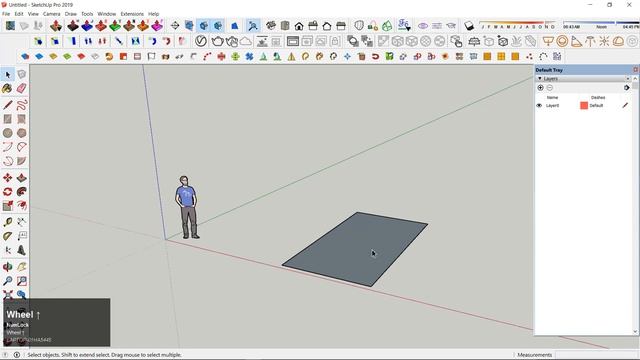Pick the Follow Me tool

pos(22,191)
